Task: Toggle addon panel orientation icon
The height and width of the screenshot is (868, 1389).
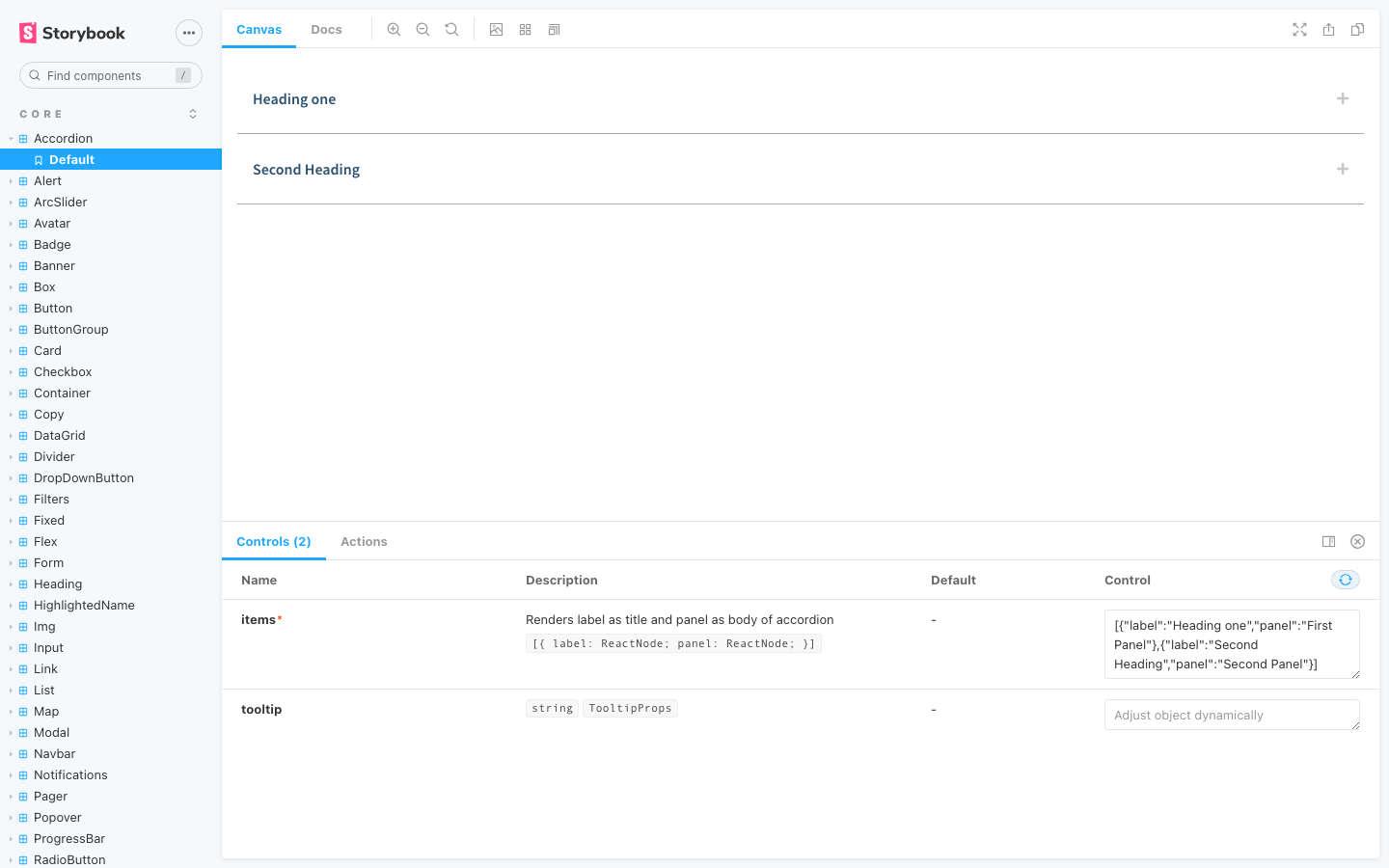Action: 1328,542
